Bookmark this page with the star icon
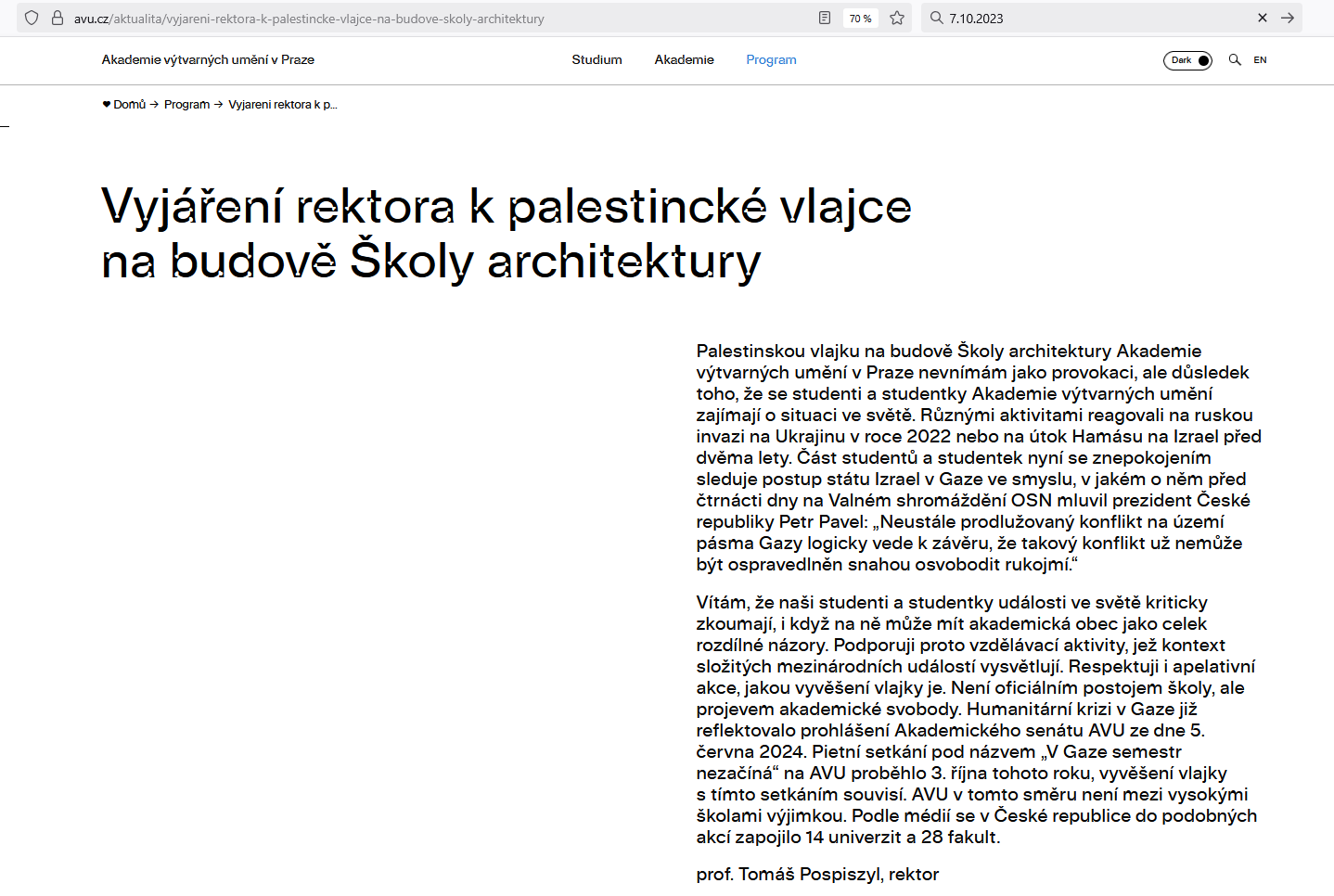The width and height of the screenshot is (1334, 896). (x=897, y=18)
